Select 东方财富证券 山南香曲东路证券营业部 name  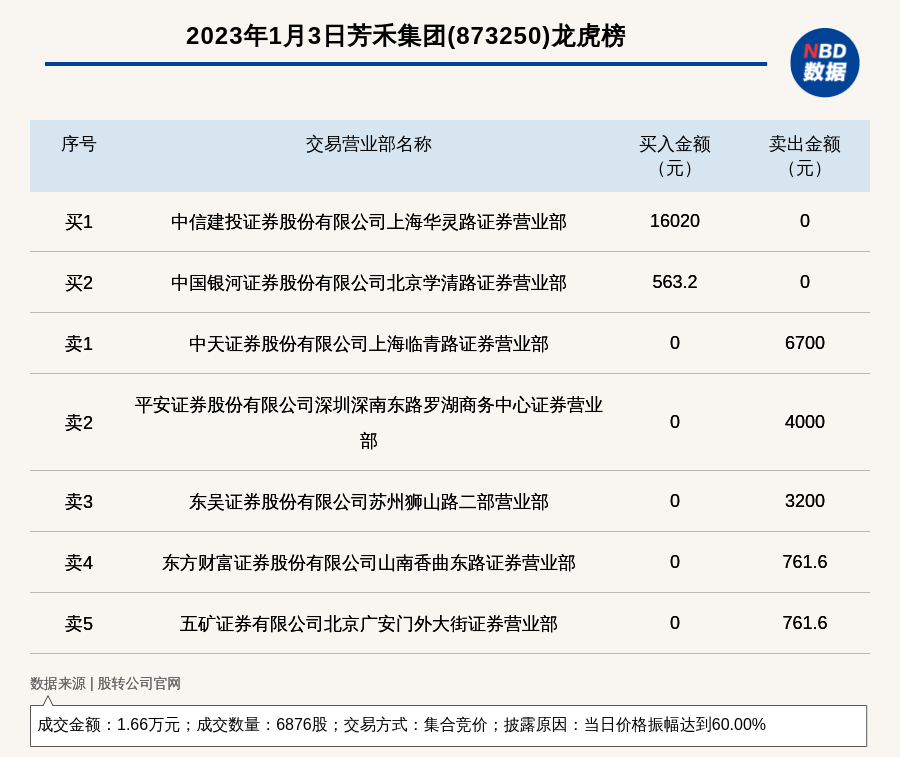point(368,562)
